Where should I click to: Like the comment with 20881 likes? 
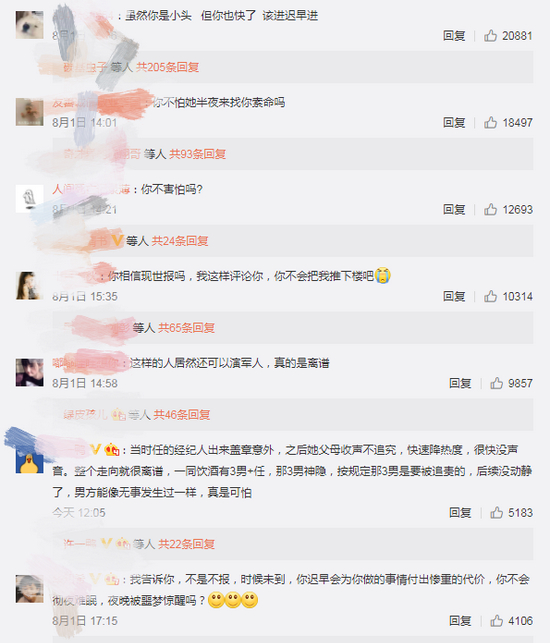[490, 36]
